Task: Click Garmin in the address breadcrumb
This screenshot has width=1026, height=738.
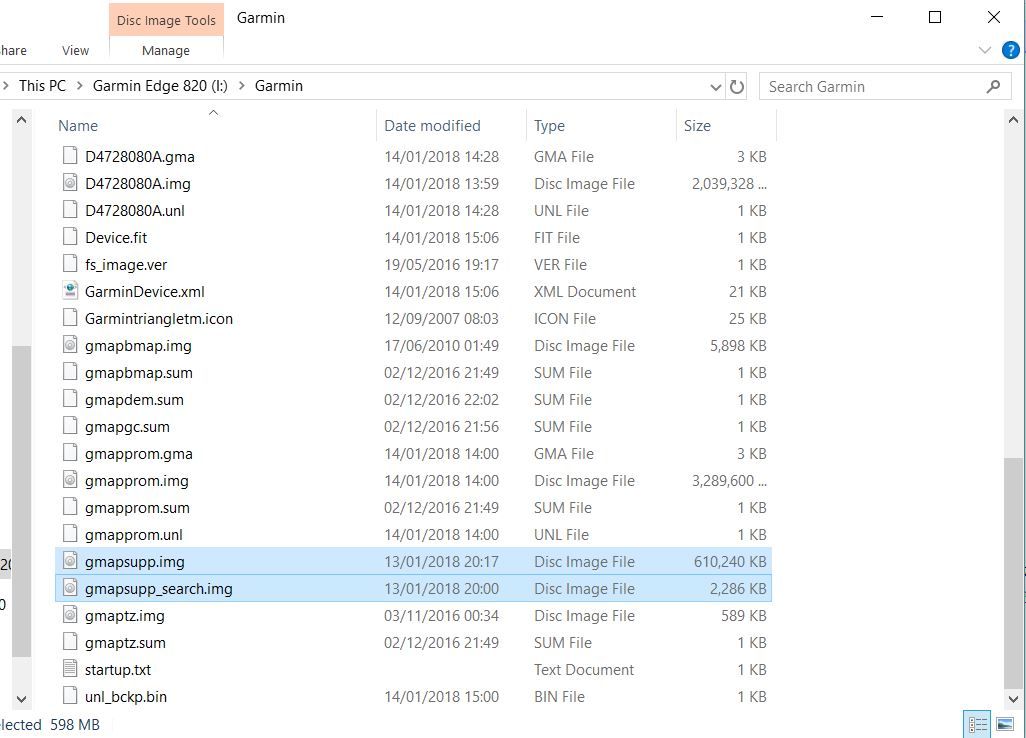Action: pos(279,86)
